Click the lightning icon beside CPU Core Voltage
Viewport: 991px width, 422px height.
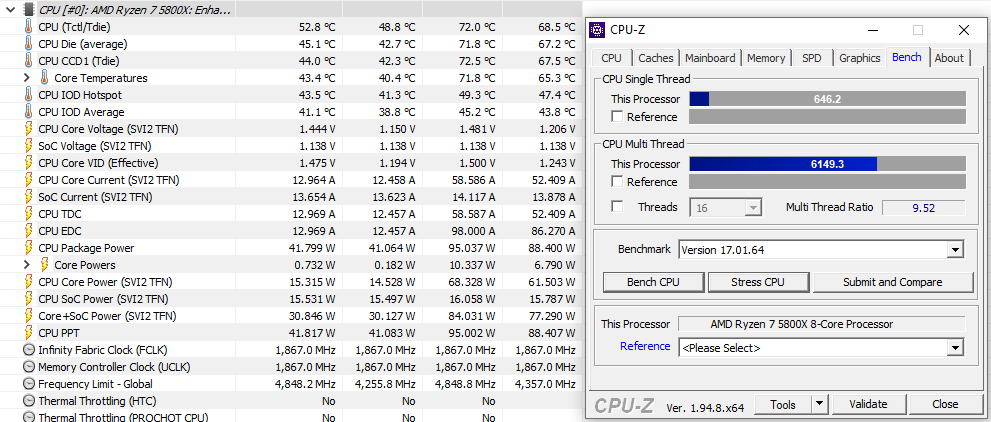click(x=28, y=129)
